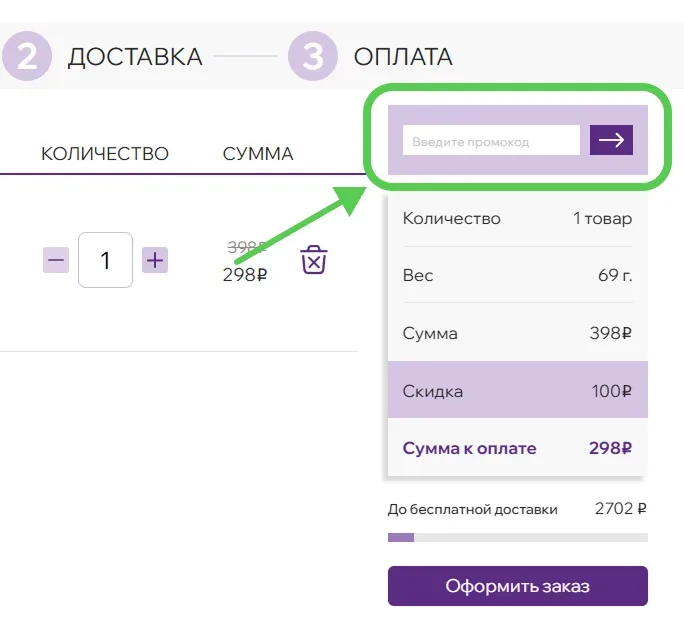Decrease quantity with the minus button

[56, 260]
